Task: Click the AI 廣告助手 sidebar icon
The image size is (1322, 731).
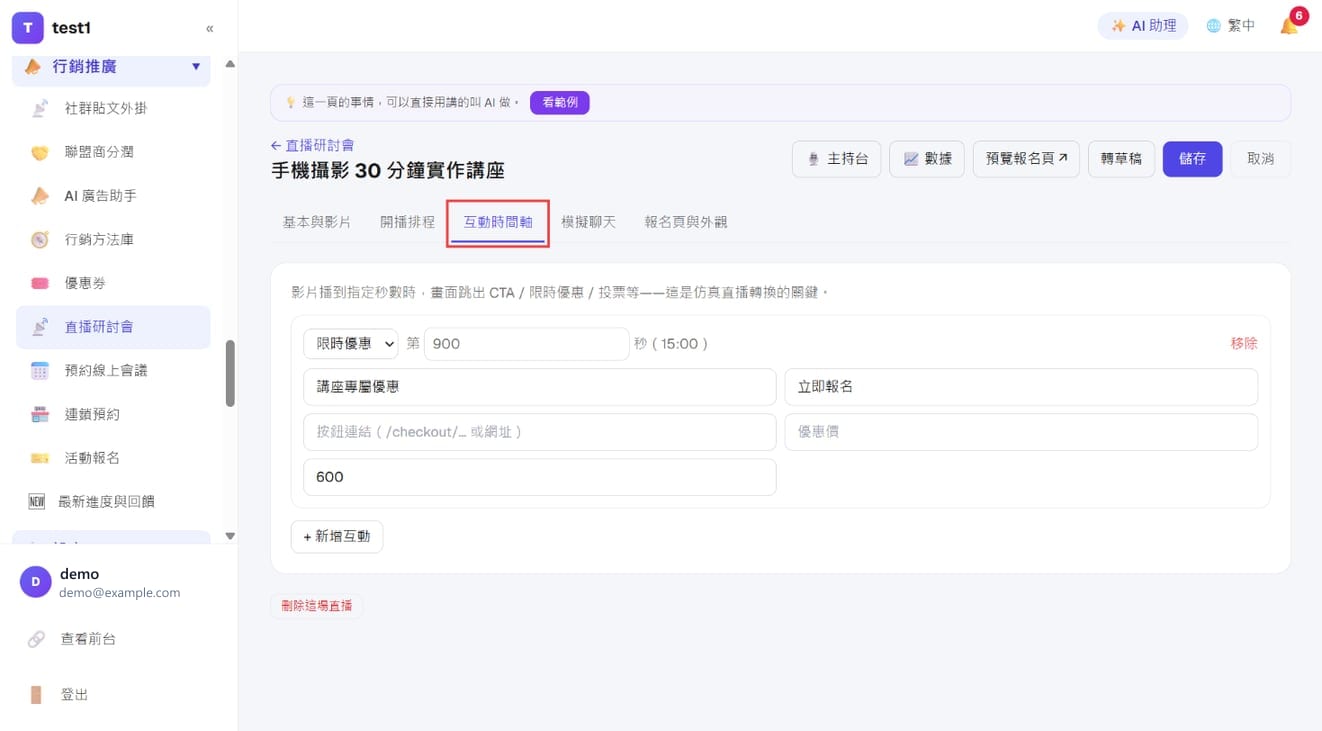Action: [40, 196]
